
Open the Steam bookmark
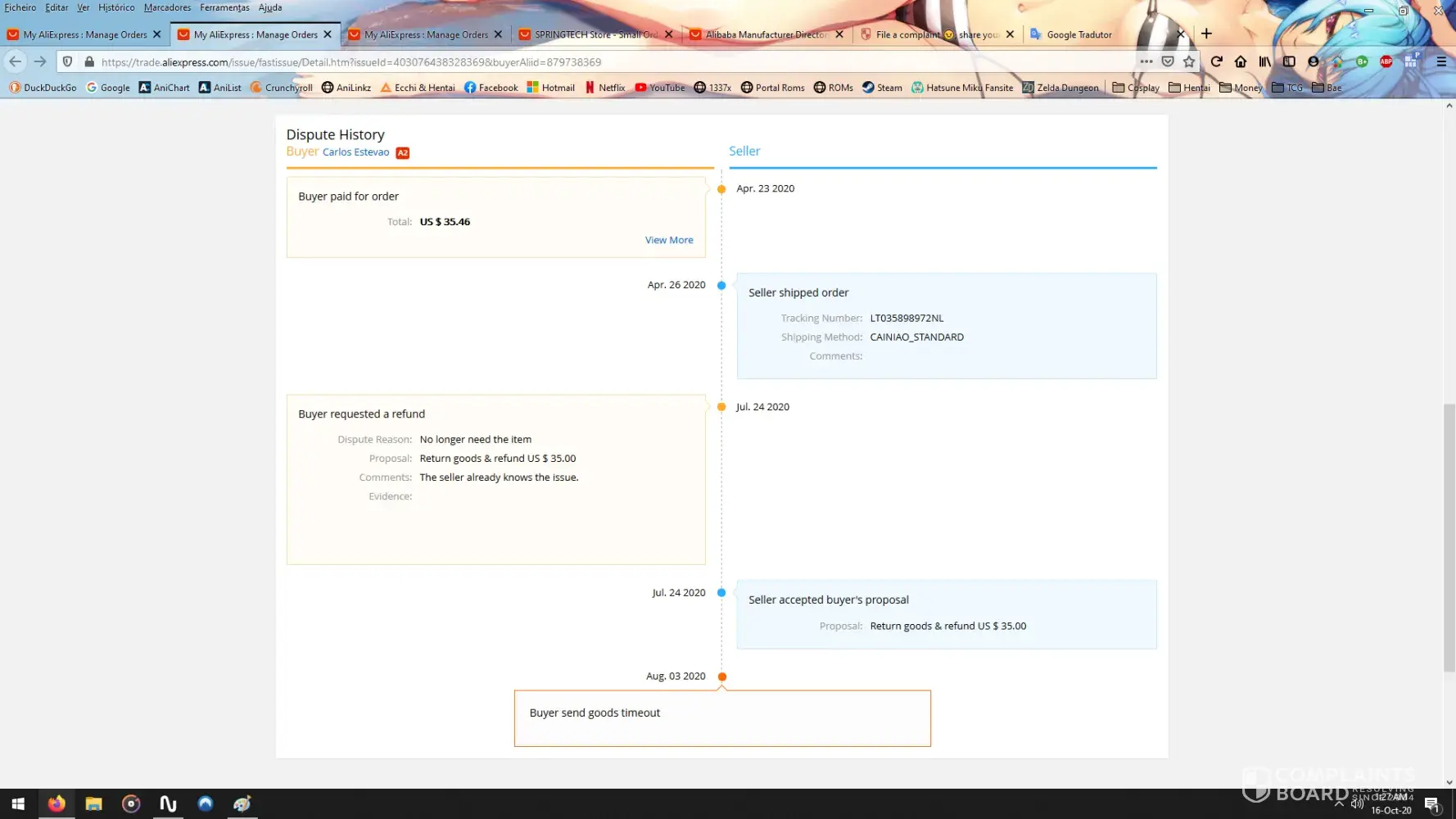pyautogui.click(x=882, y=88)
